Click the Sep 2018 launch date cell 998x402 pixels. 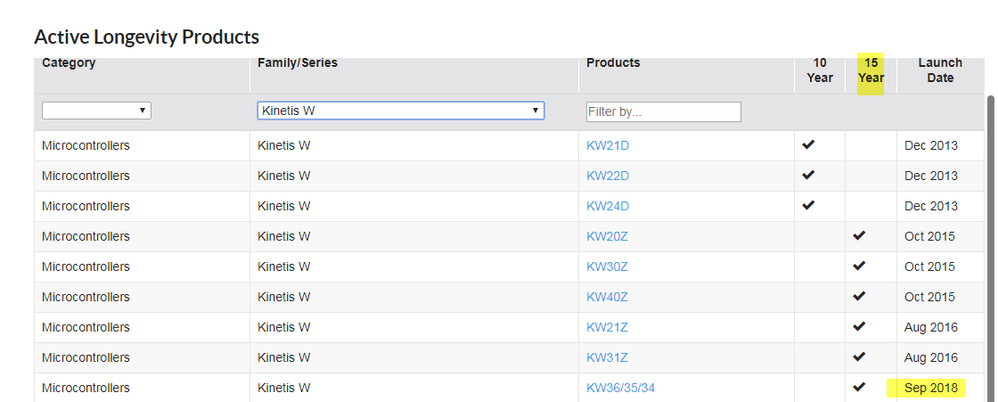click(x=931, y=388)
